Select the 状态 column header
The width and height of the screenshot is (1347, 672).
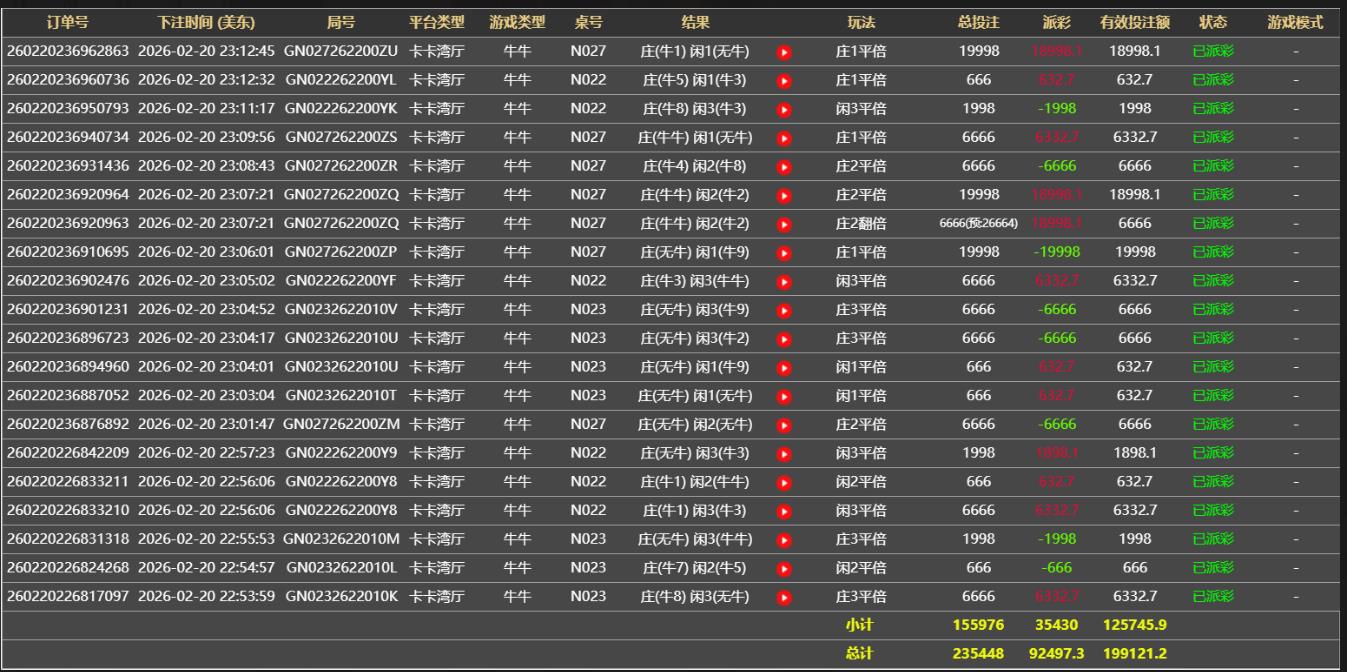[x=1212, y=23]
